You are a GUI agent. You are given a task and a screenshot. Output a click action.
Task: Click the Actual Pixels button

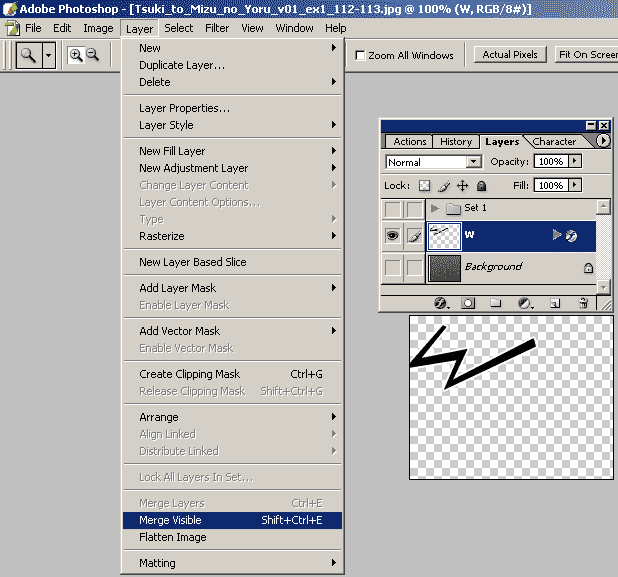[510, 54]
